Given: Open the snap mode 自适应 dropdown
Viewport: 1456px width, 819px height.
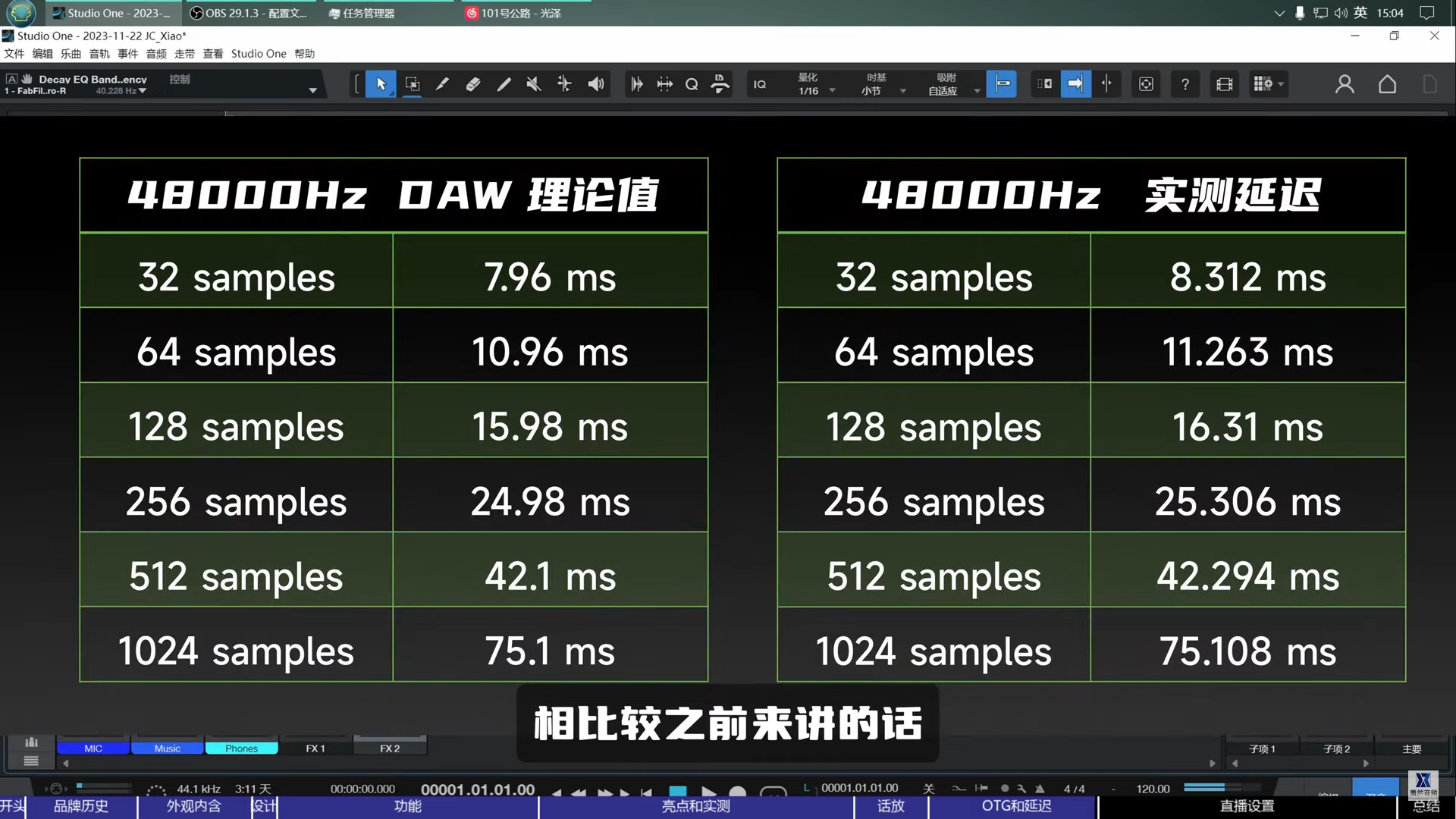Looking at the screenshot, I should coord(977,91).
